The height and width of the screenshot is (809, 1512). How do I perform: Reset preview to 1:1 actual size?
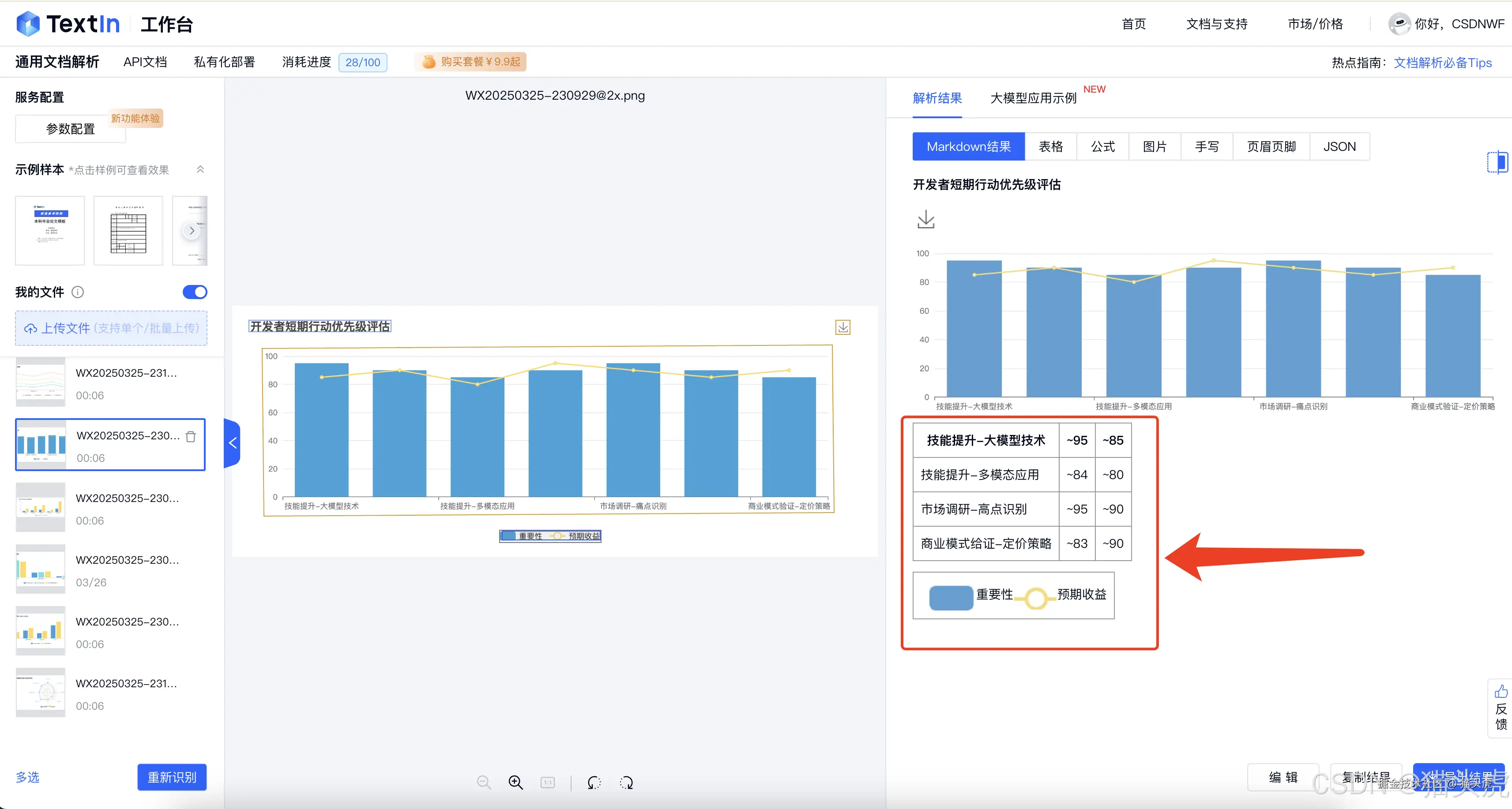point(547,782)
